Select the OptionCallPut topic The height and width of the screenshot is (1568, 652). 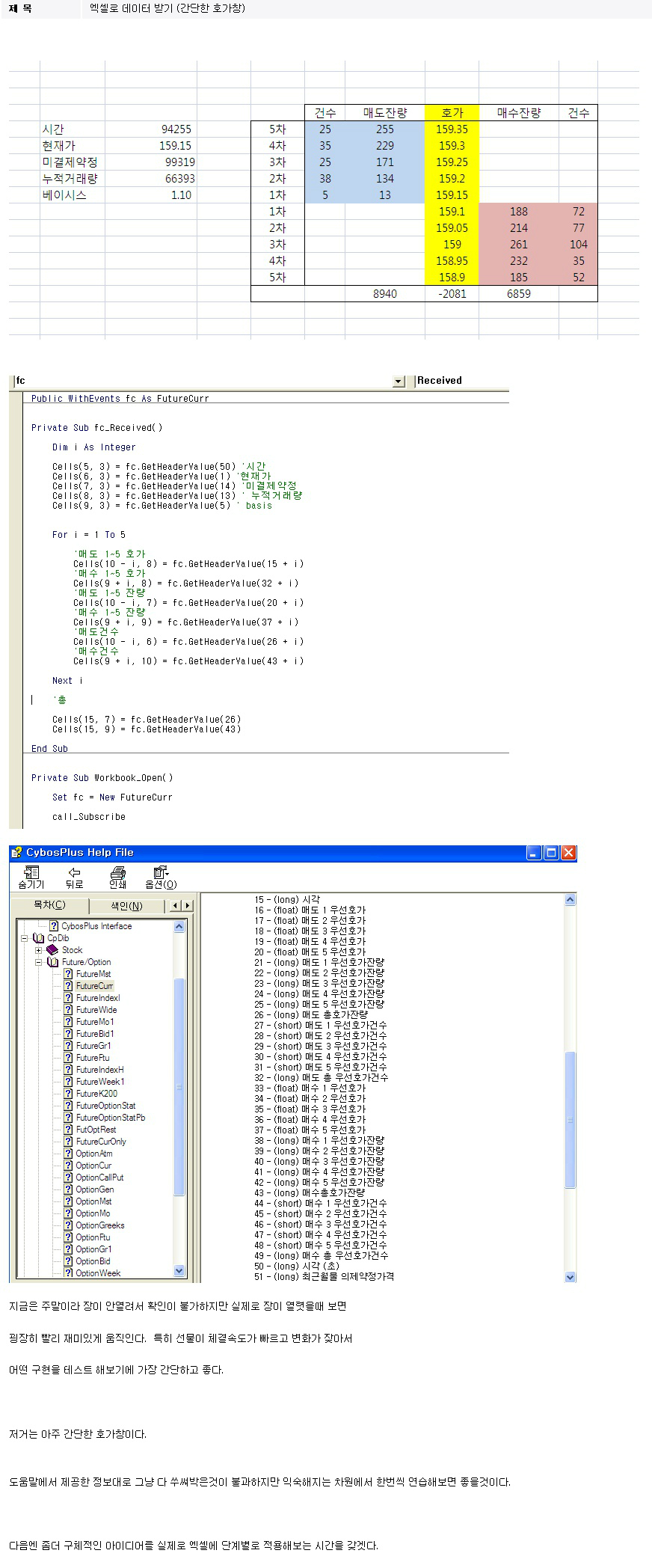99,1177
